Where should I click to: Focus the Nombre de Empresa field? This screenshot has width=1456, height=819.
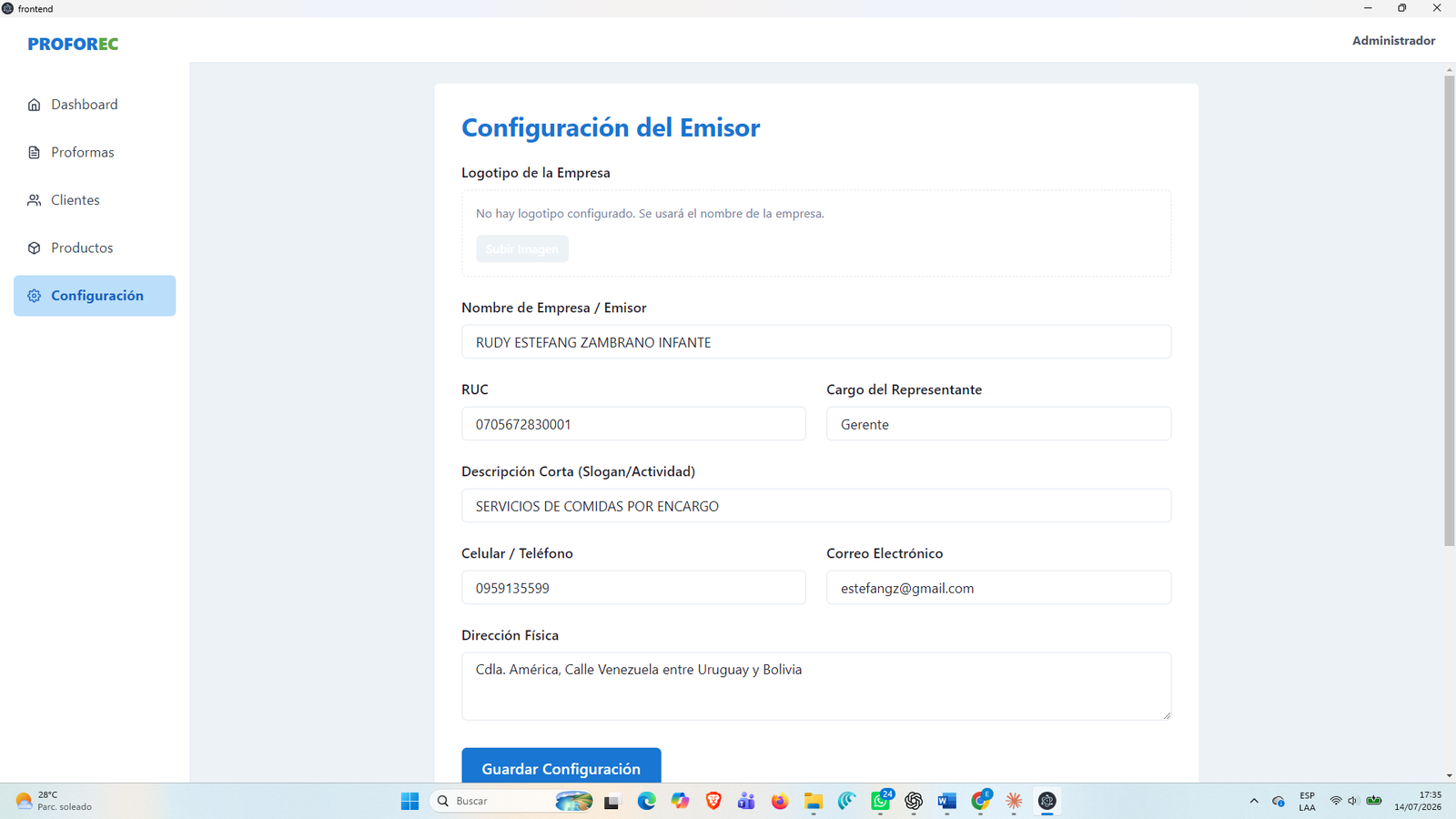point(816,342)
